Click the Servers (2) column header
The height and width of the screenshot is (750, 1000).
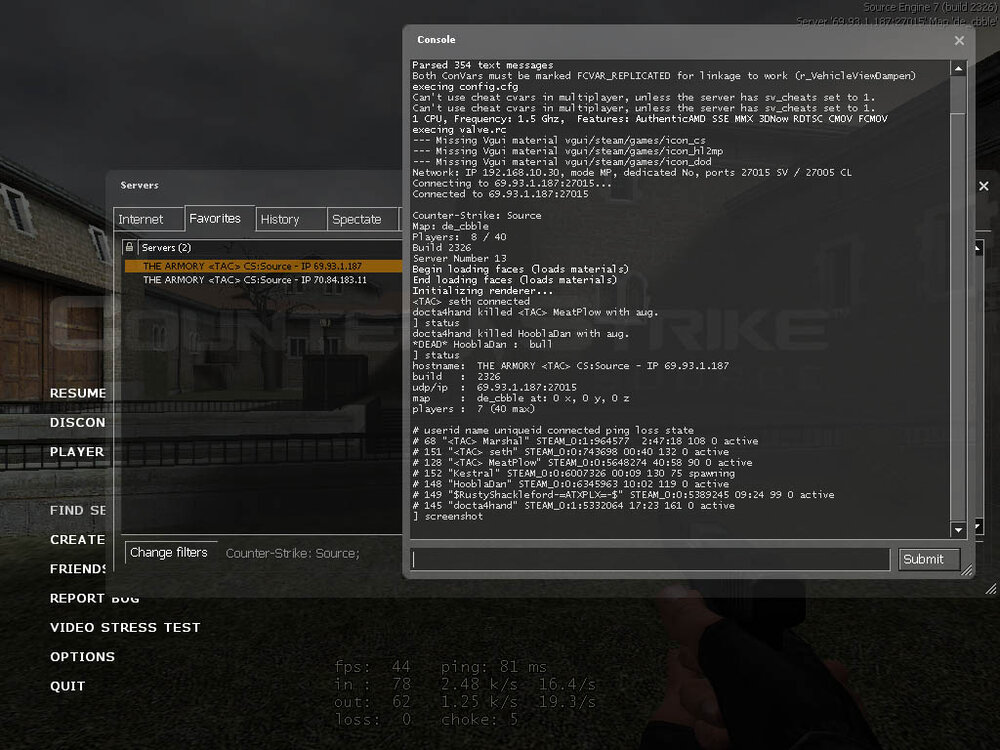pos(166,247)
